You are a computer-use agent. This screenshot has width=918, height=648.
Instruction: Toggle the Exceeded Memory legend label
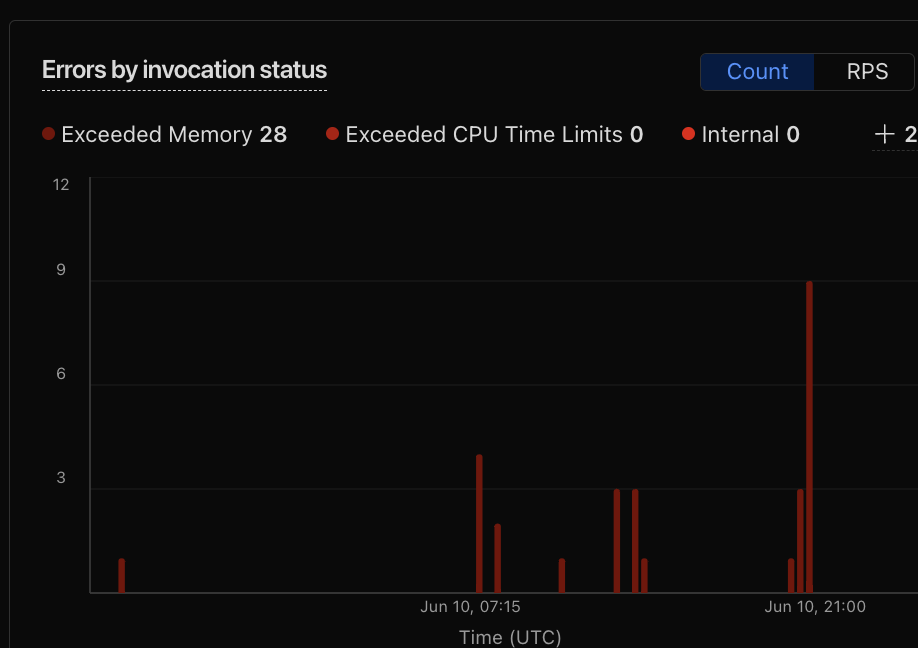click(156, 135)
